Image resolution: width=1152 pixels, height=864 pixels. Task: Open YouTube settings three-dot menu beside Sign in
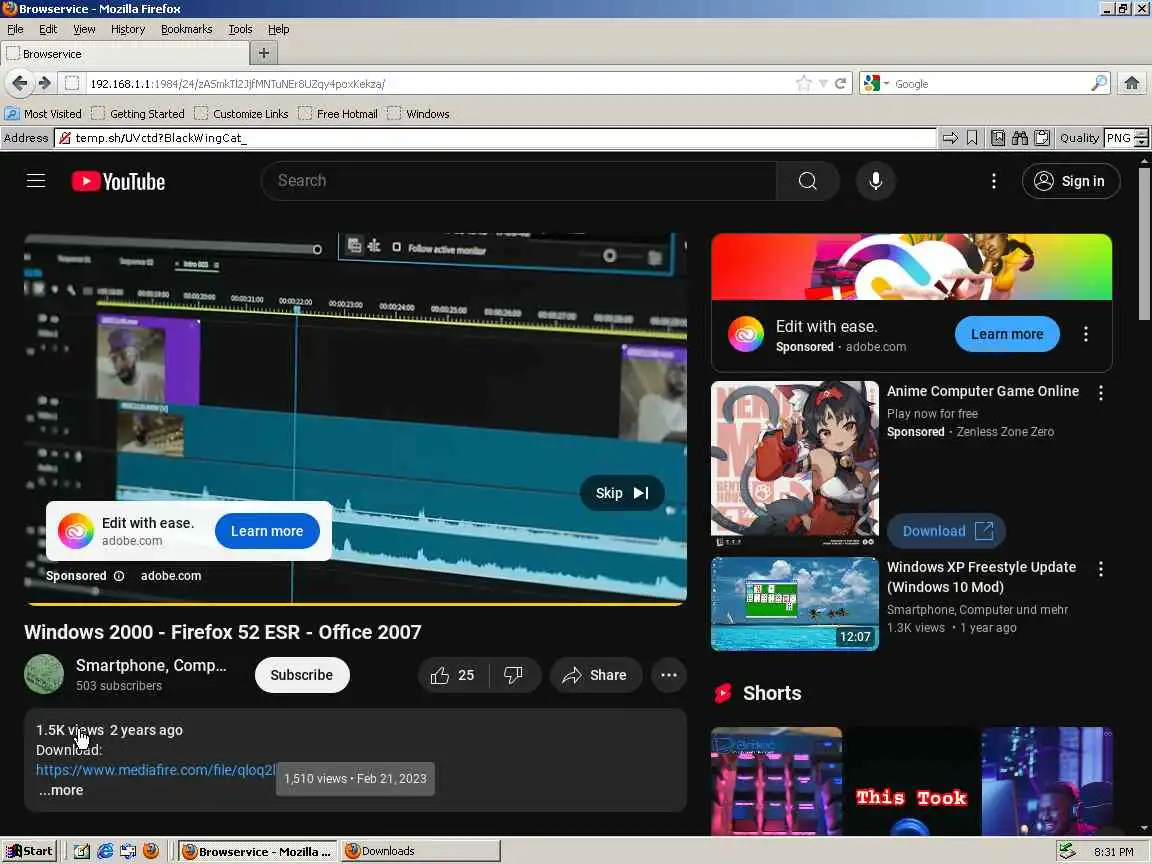click(x=993, y=181)
